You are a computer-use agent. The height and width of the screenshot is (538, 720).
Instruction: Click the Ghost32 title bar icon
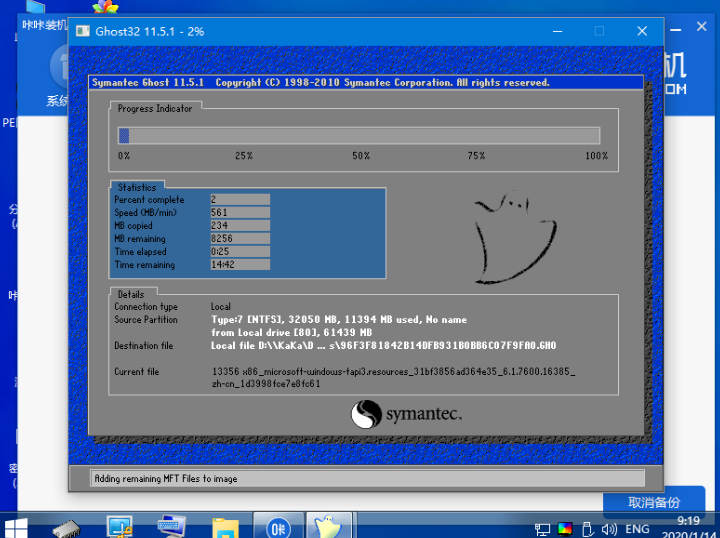tap(83, 31)
